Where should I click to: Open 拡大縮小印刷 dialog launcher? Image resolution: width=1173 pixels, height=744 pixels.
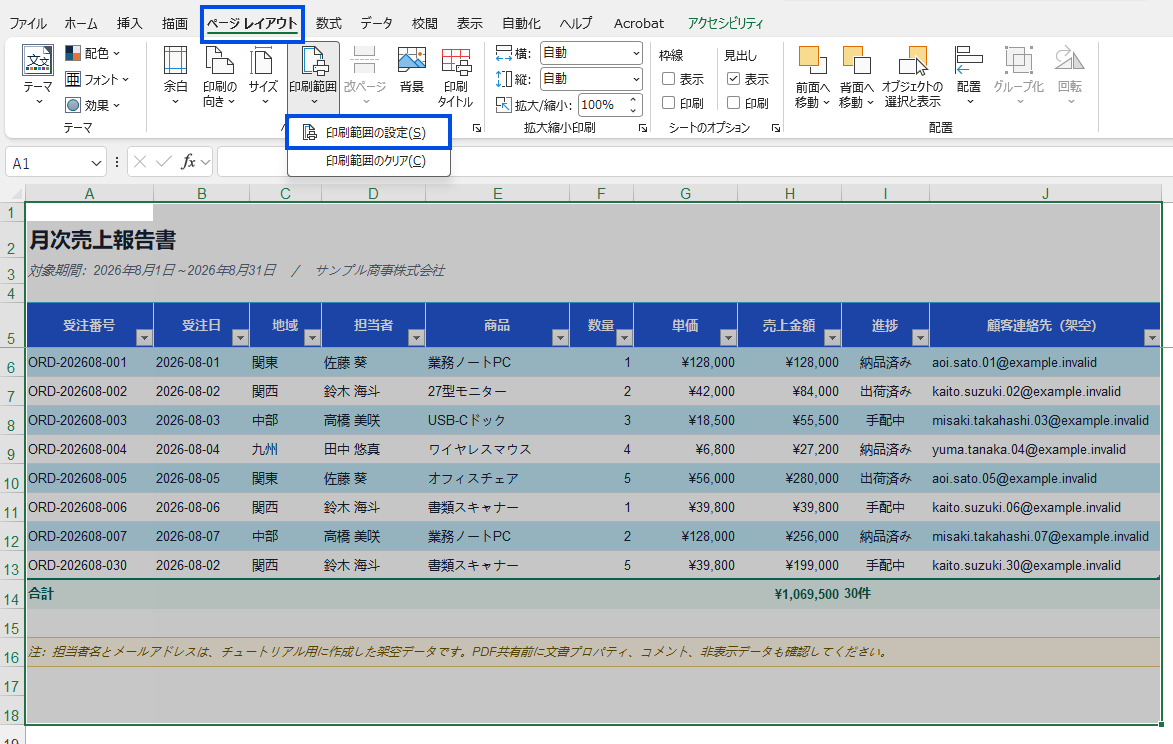[x=643, y=129]
